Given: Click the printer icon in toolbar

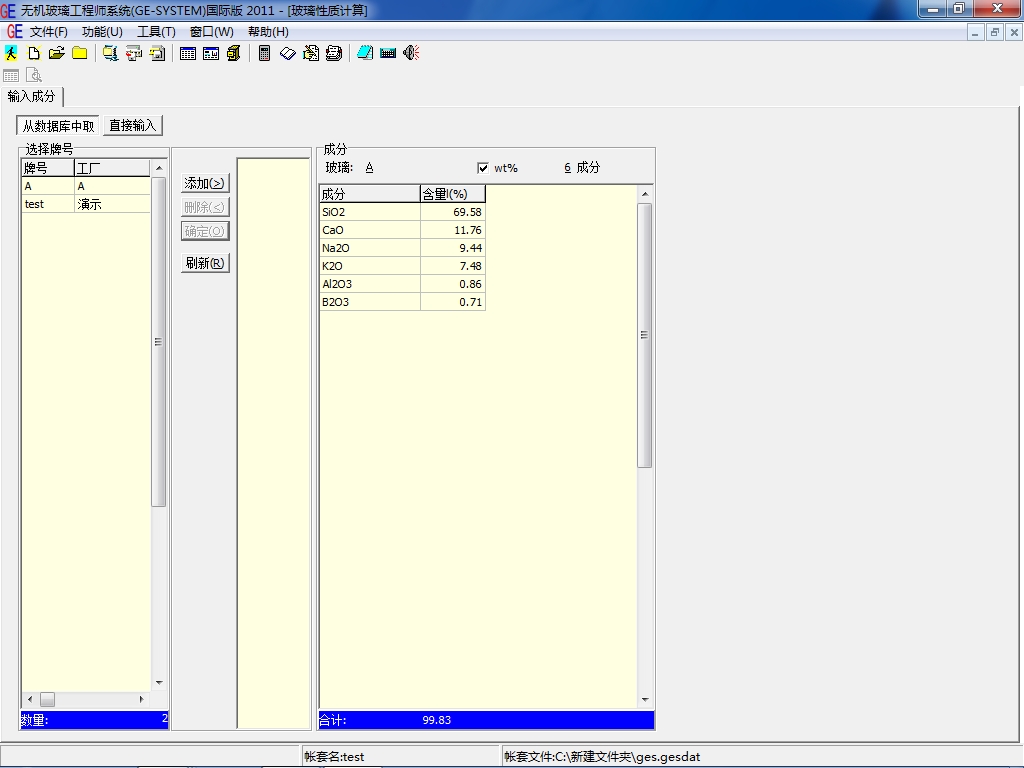Looking at the screenshot, I should pos(334,54).
